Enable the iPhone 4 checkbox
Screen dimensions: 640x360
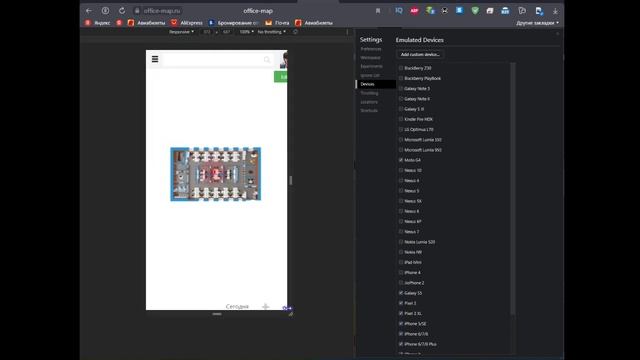coord(401,272)
